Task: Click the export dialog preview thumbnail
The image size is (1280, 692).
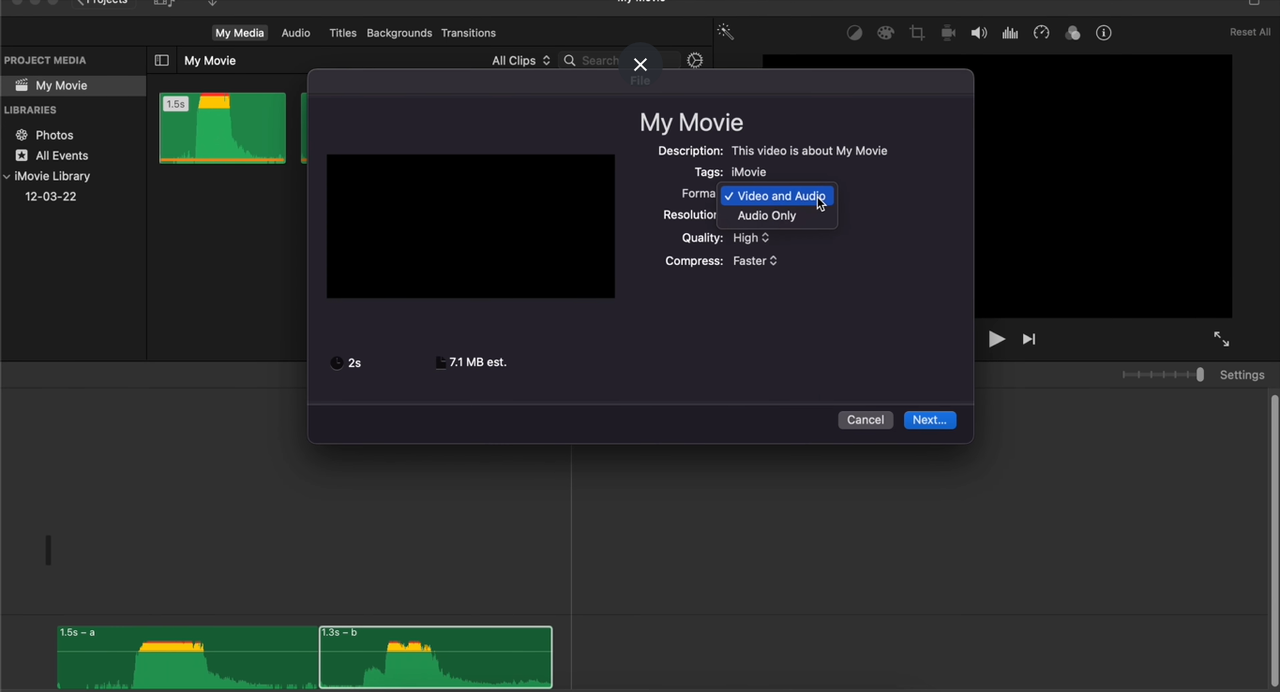Action: (470, 226)
